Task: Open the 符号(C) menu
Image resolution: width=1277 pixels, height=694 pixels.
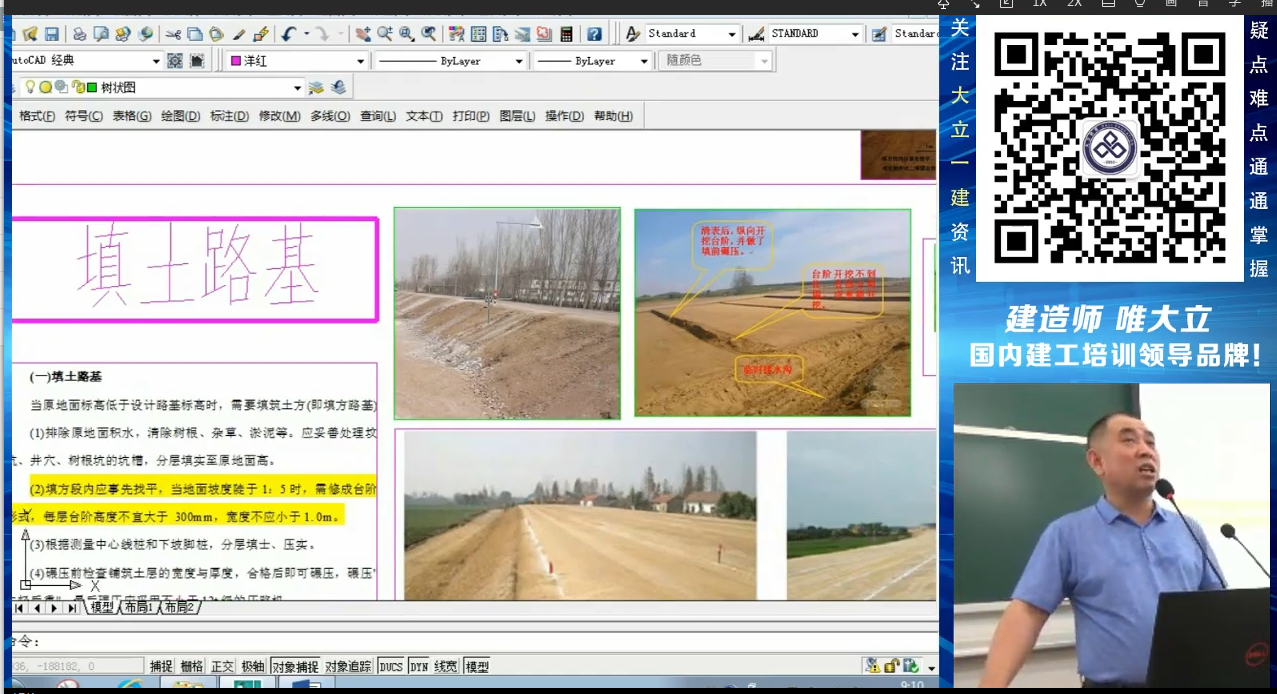Action: [84, 116]
